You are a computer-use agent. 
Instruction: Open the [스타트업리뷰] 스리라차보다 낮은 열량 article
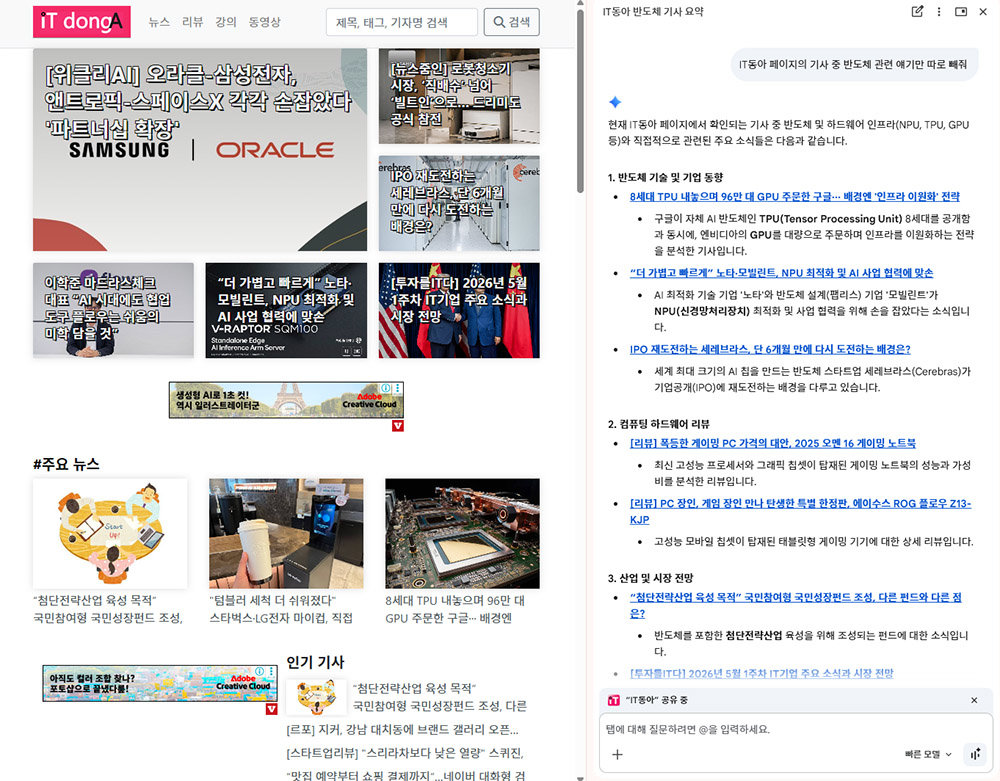click(x=404, y=753)
